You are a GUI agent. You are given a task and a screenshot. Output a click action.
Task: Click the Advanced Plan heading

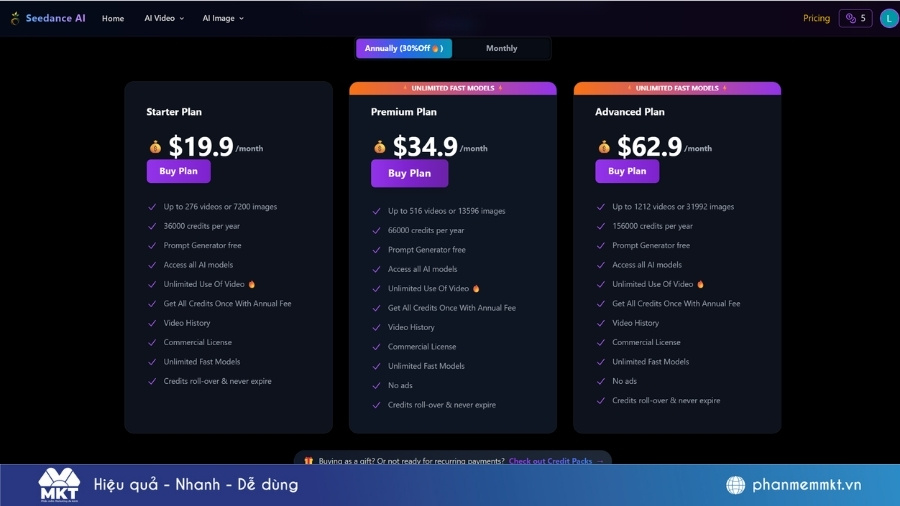[x=630, y=112]
